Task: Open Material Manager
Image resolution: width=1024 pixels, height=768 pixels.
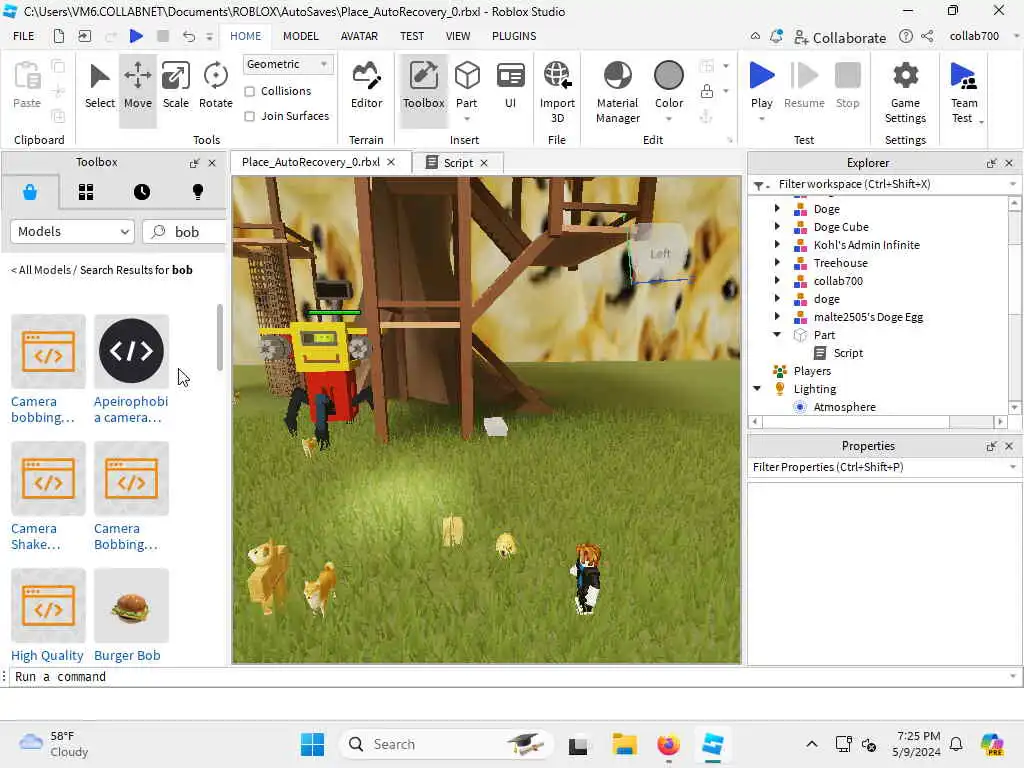Action: pos(617,93)
